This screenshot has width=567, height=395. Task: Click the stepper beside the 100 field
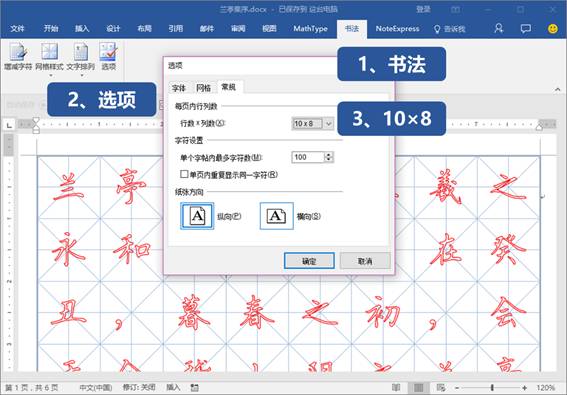pyautogui.click(x=329, y=157)
